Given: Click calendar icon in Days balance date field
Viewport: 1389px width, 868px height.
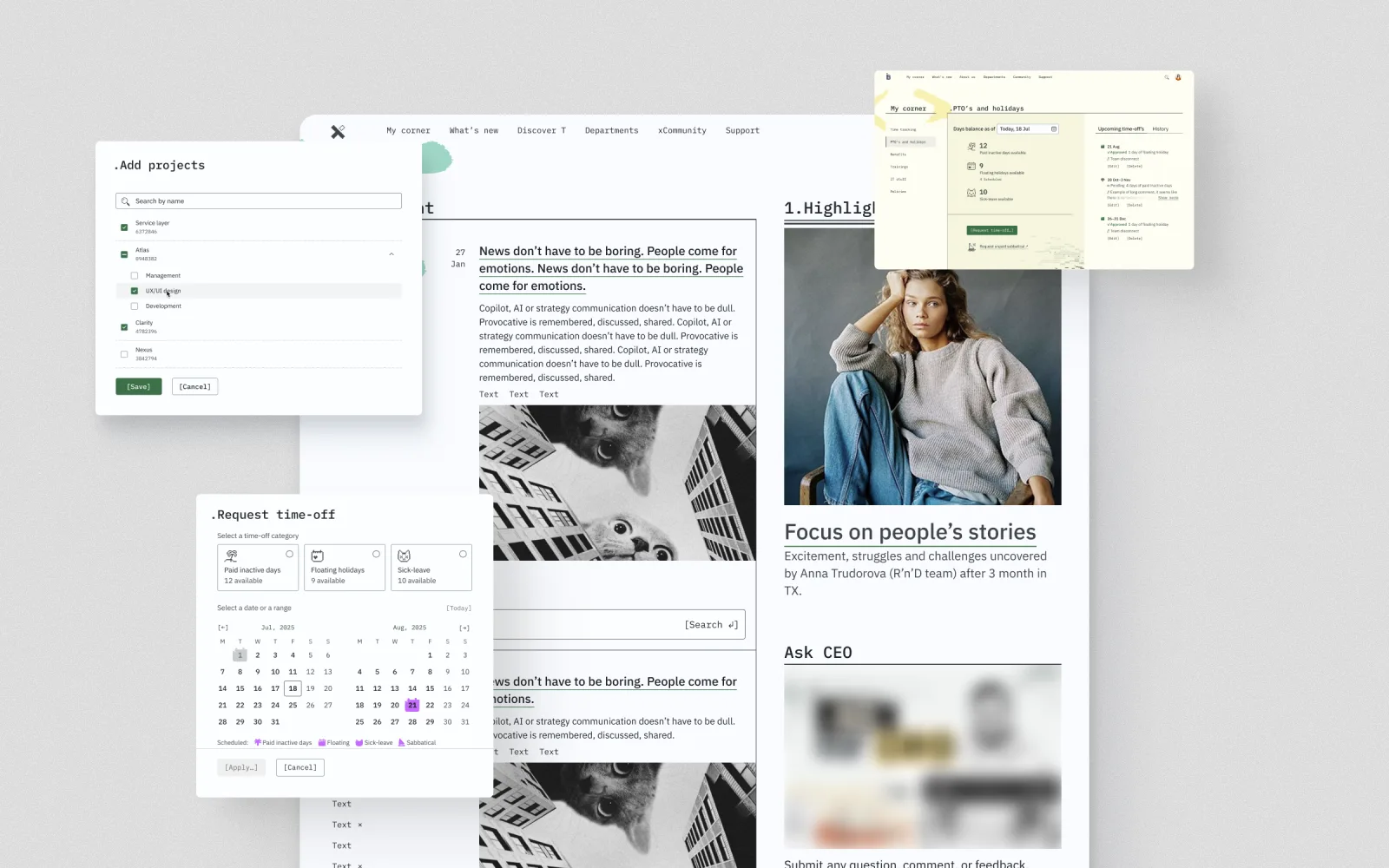Looking at the screenshot, I should tap(1054, 129).
